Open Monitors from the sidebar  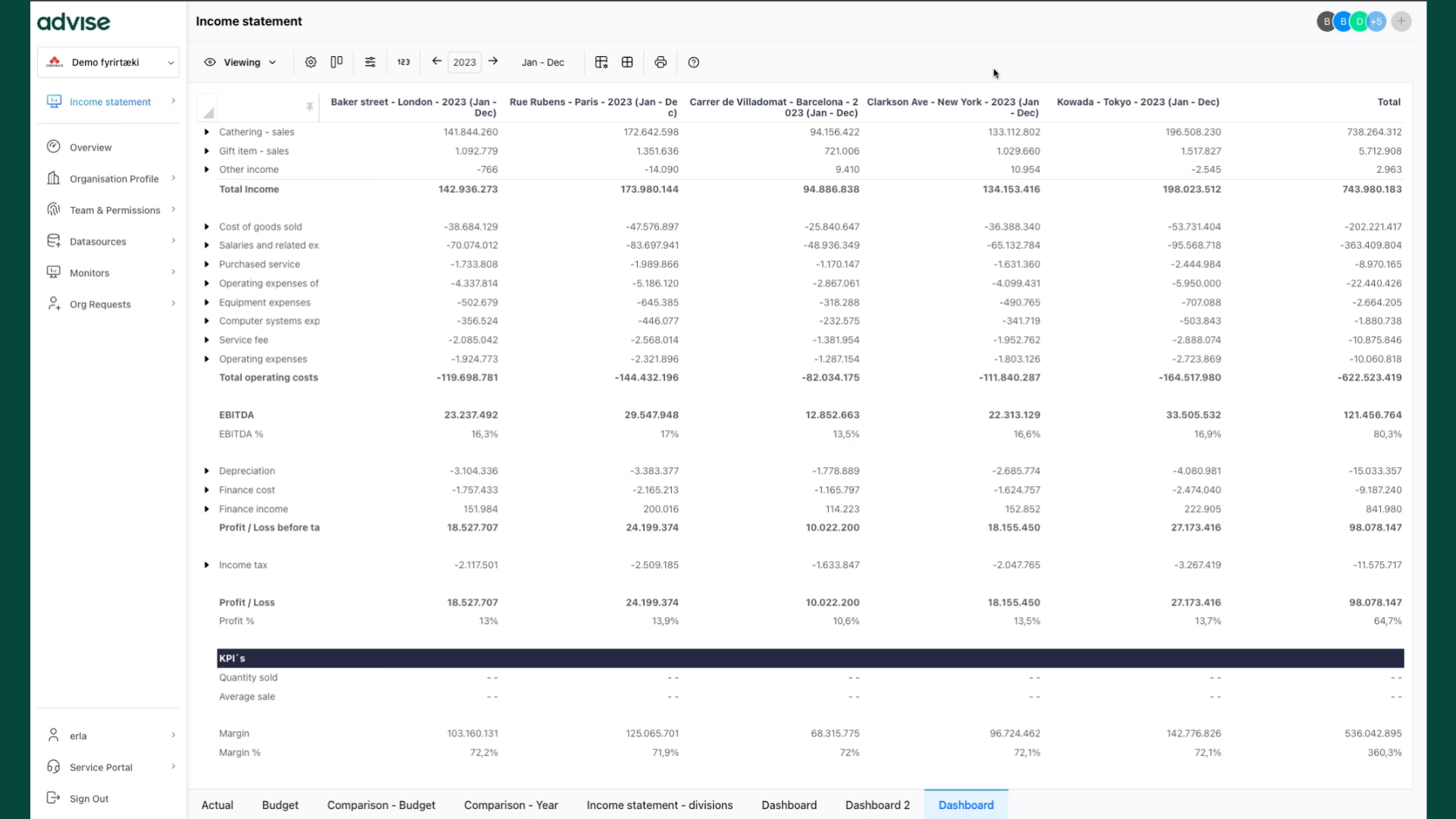coord(90,272)
